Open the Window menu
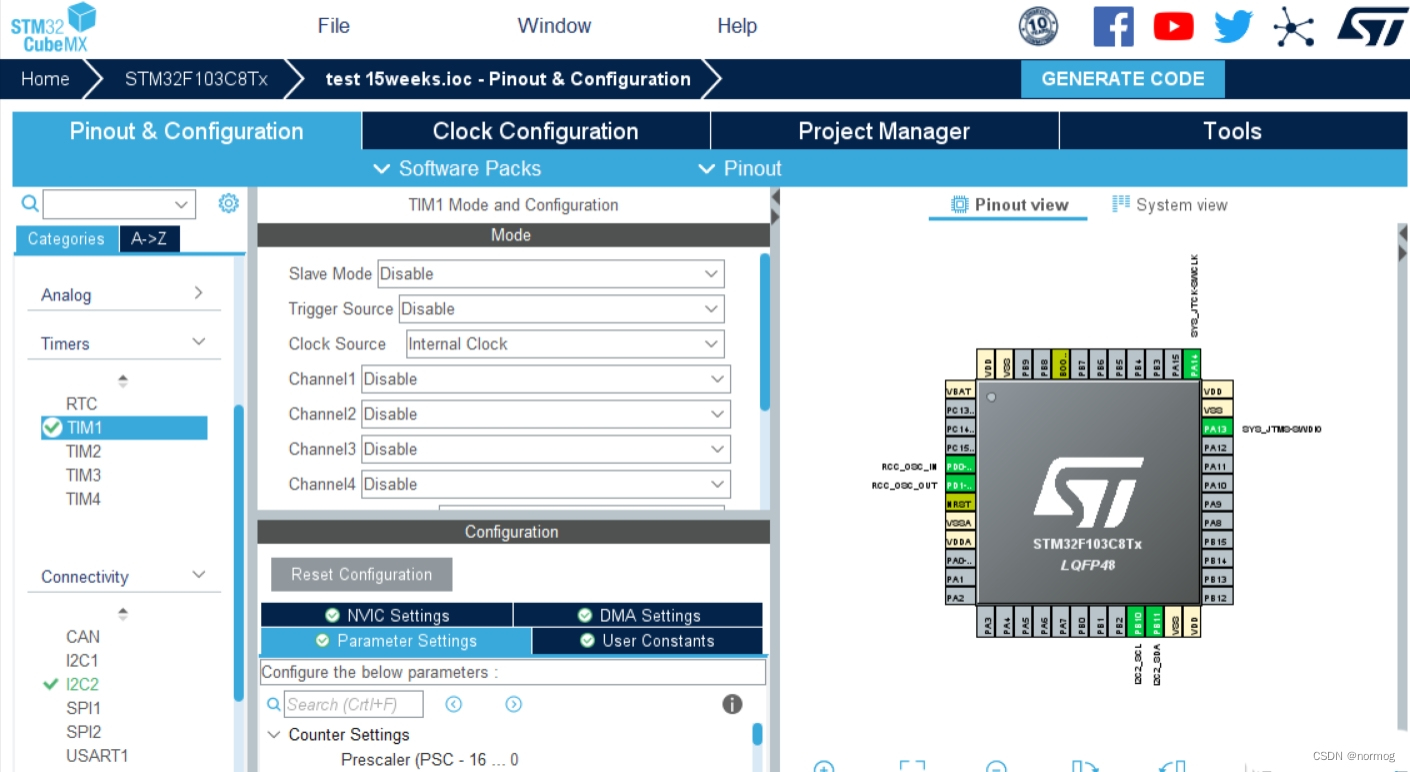The image size is (1410, 772). (x=554, y=26)
